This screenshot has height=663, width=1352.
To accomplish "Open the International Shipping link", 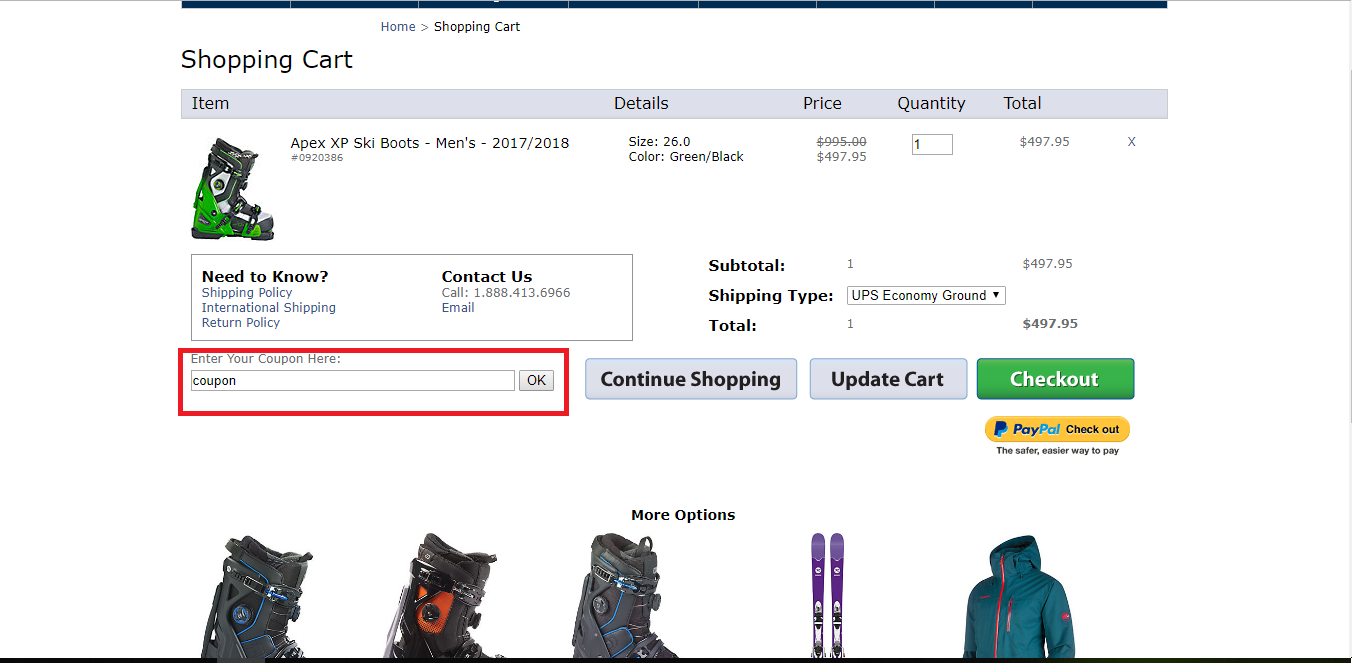I will click(269, 308).
